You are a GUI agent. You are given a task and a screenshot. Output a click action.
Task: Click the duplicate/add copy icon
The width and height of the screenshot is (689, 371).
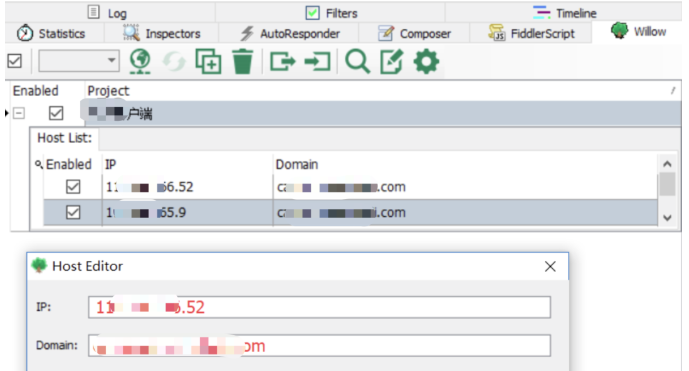pos(208,61)
